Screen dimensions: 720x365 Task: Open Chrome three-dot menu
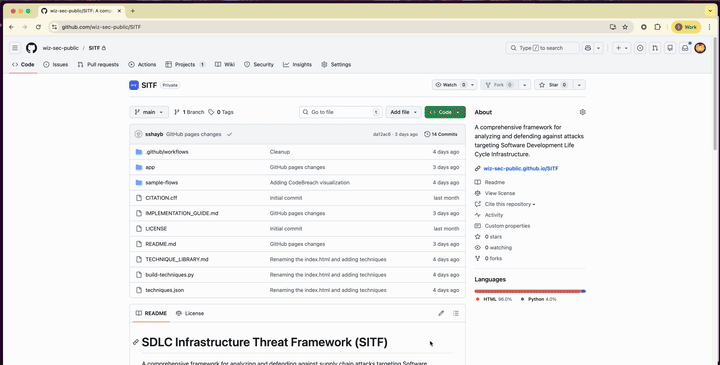pos(709,27)
